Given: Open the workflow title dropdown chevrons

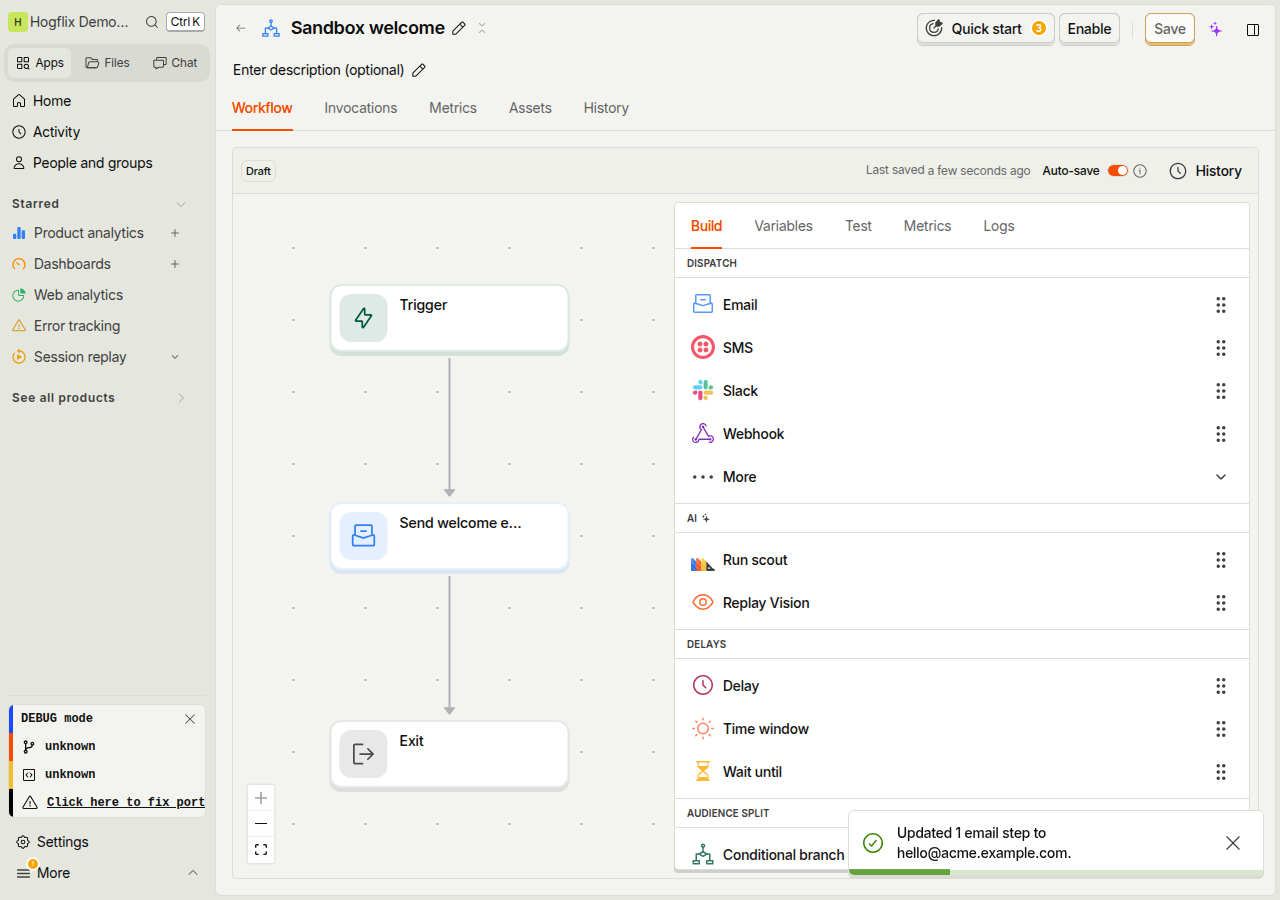Looking at the screenshot, I should tap(482, 28).
